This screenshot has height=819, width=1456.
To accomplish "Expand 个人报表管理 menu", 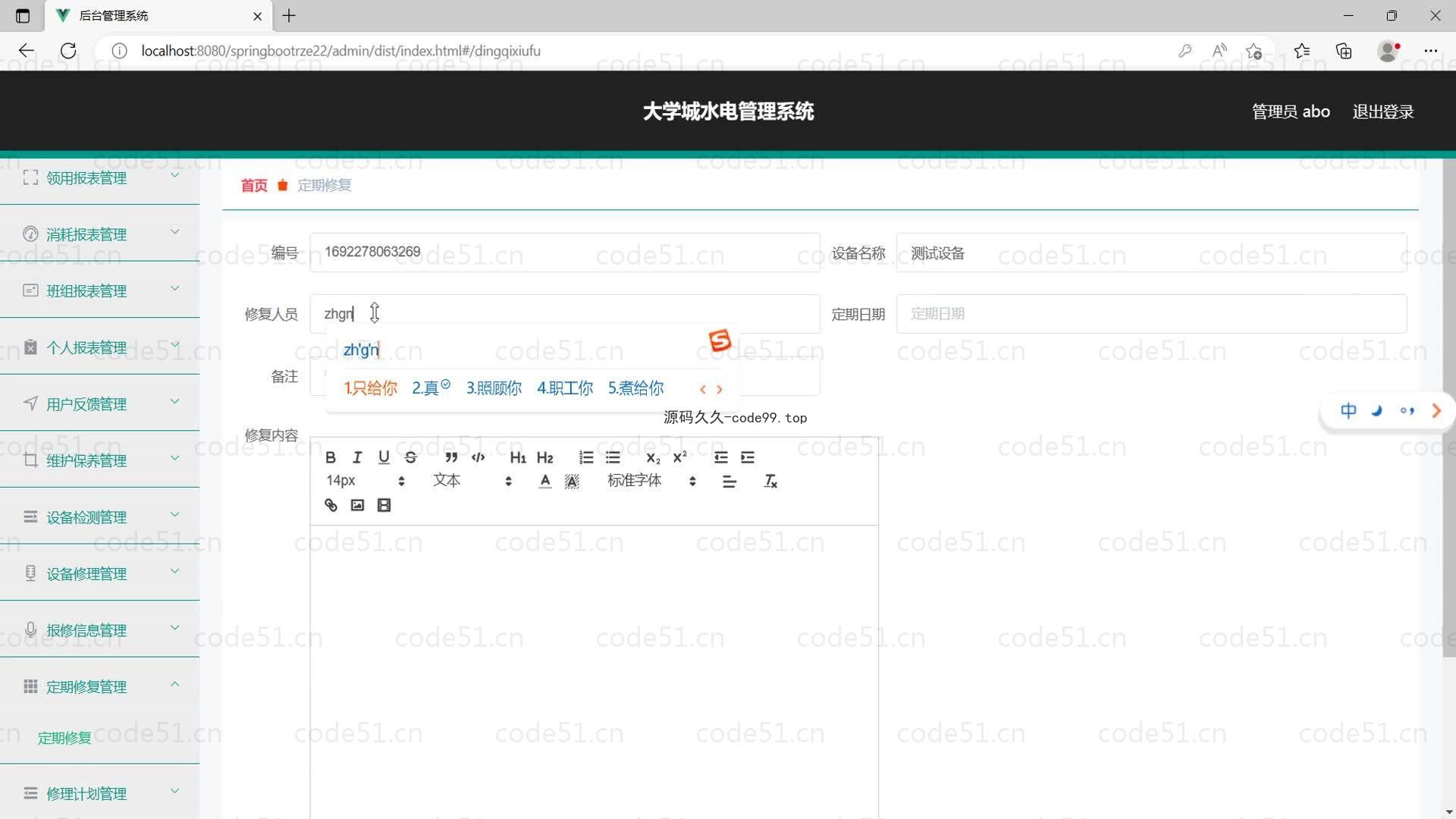I will coord(99,347).
